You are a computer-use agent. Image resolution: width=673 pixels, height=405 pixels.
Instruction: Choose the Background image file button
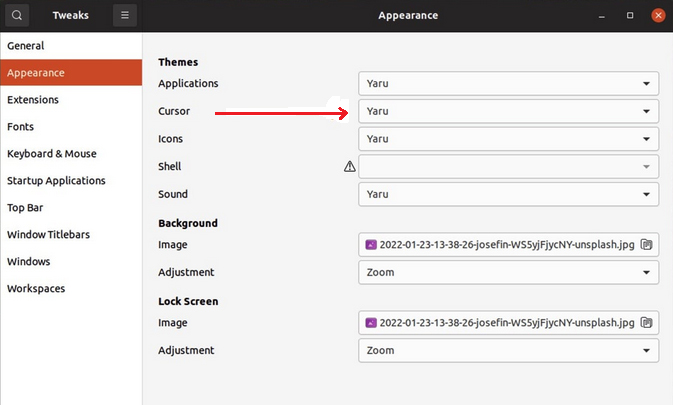click(509, 245)
